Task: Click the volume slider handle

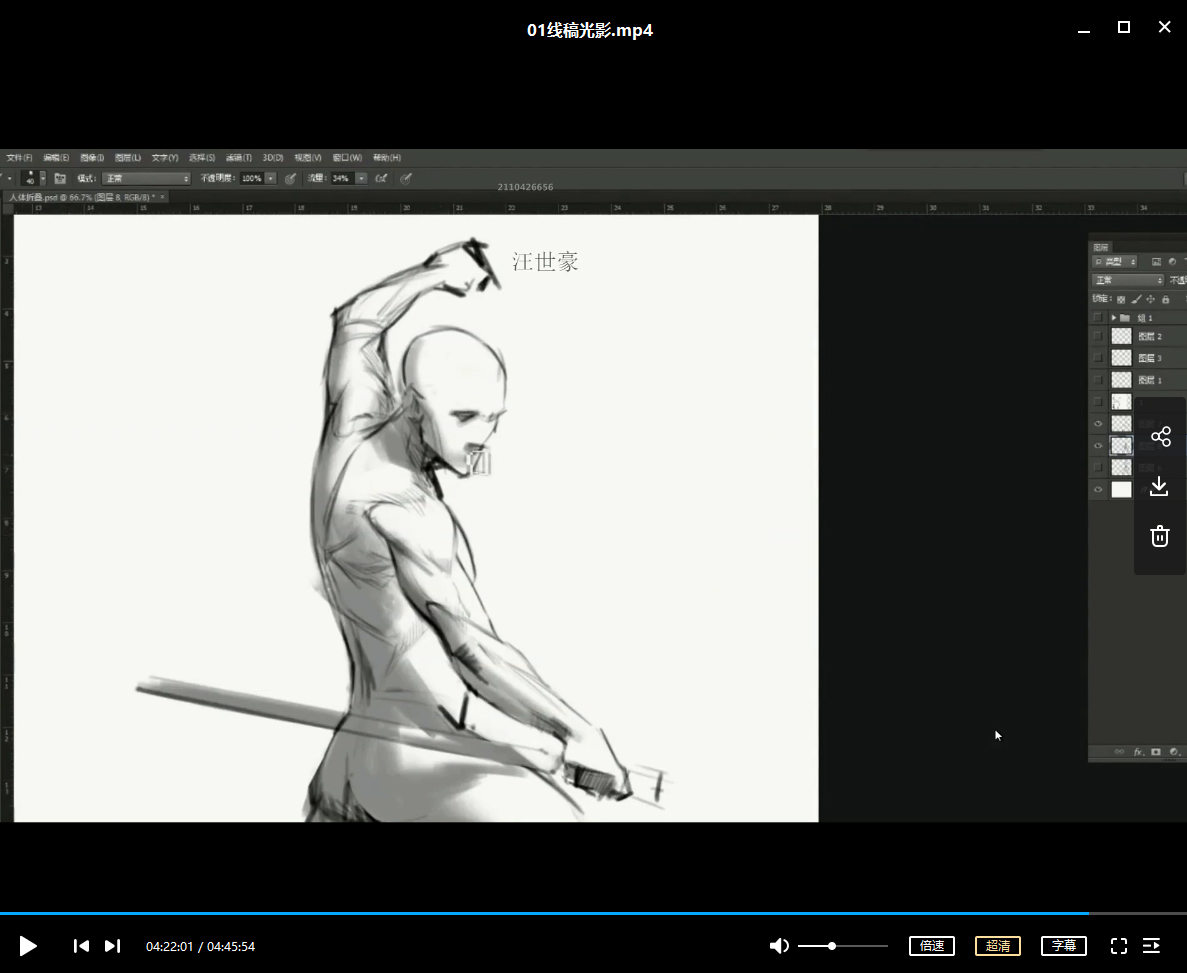Action: (x=832, y=946)
